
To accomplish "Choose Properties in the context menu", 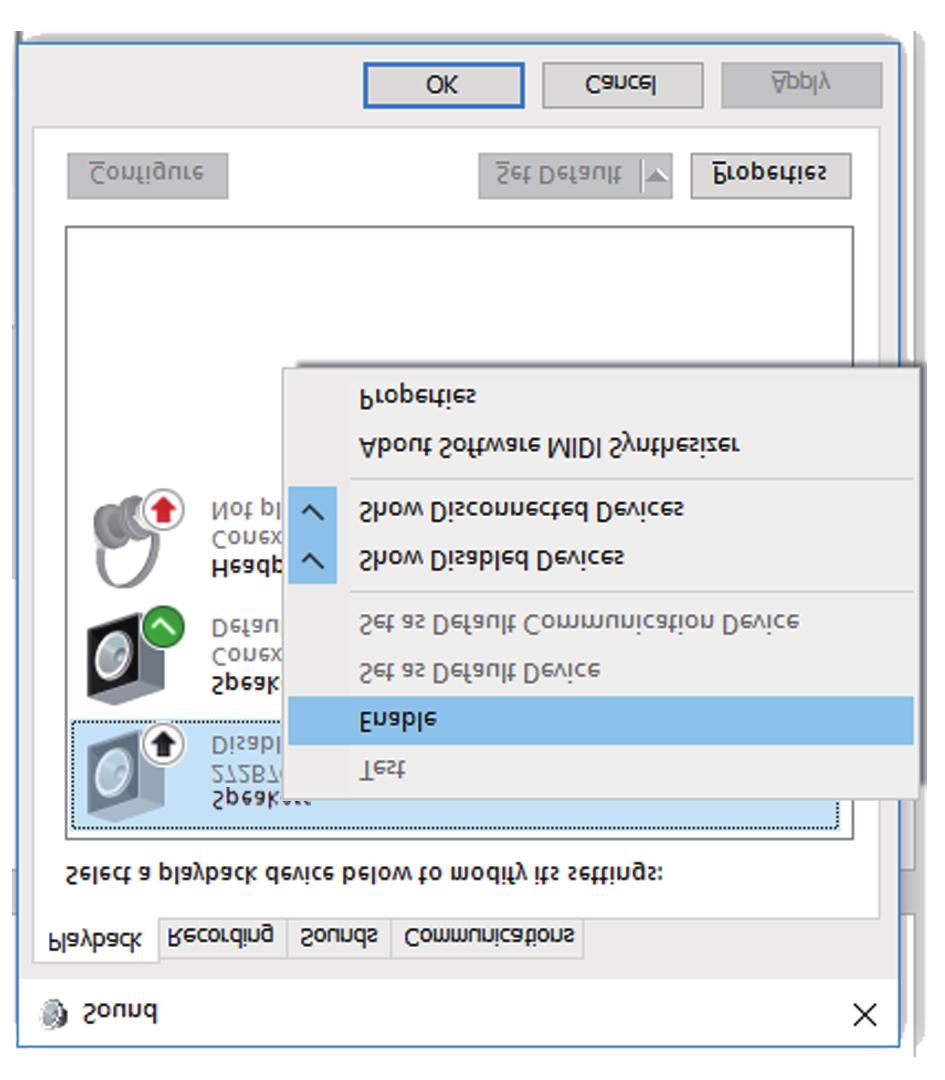I will (601, 397).
